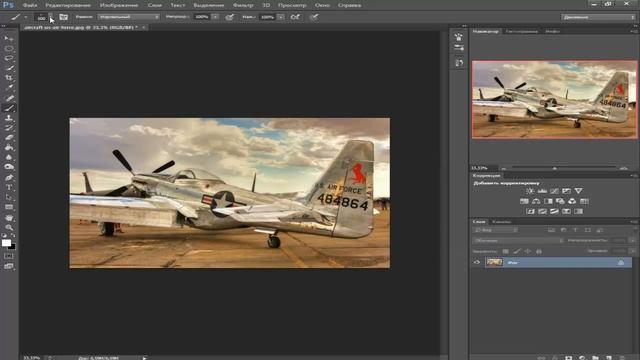The image size is (640, 360).
Task: Select the Crop tool
Action: coord(9,78)
